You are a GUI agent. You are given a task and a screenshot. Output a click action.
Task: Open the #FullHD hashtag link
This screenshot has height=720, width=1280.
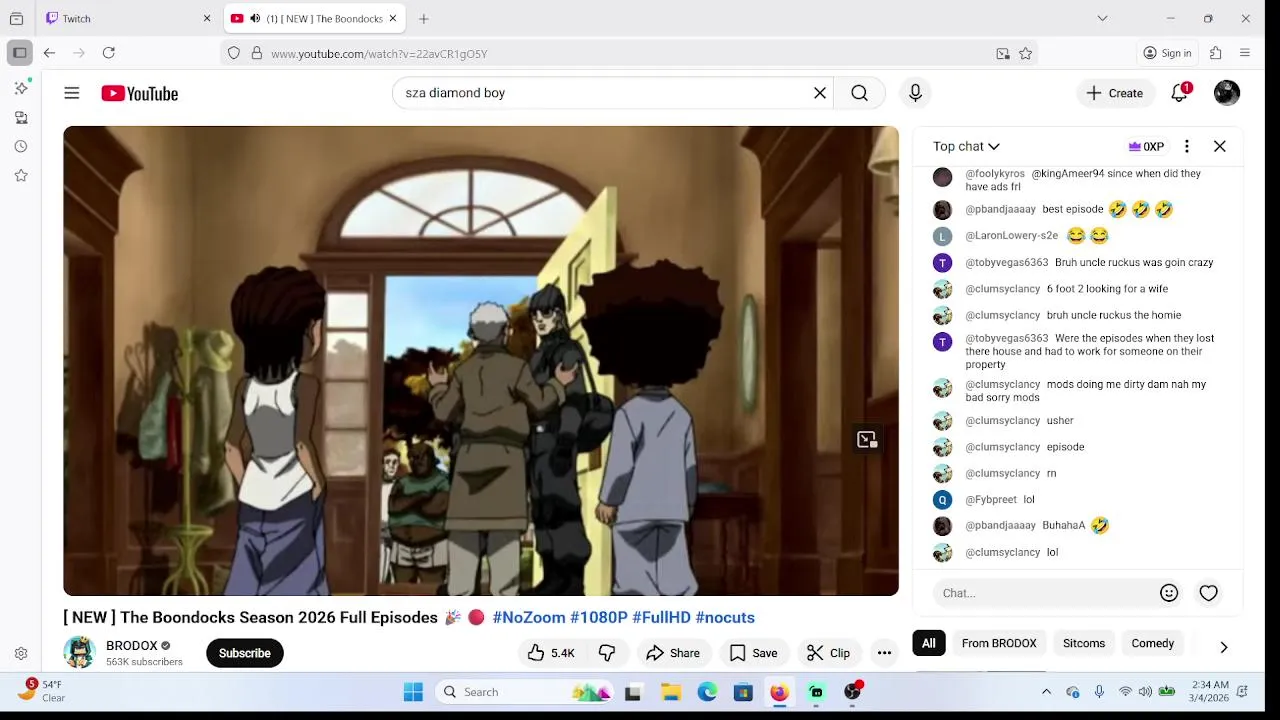pos(661,617)
